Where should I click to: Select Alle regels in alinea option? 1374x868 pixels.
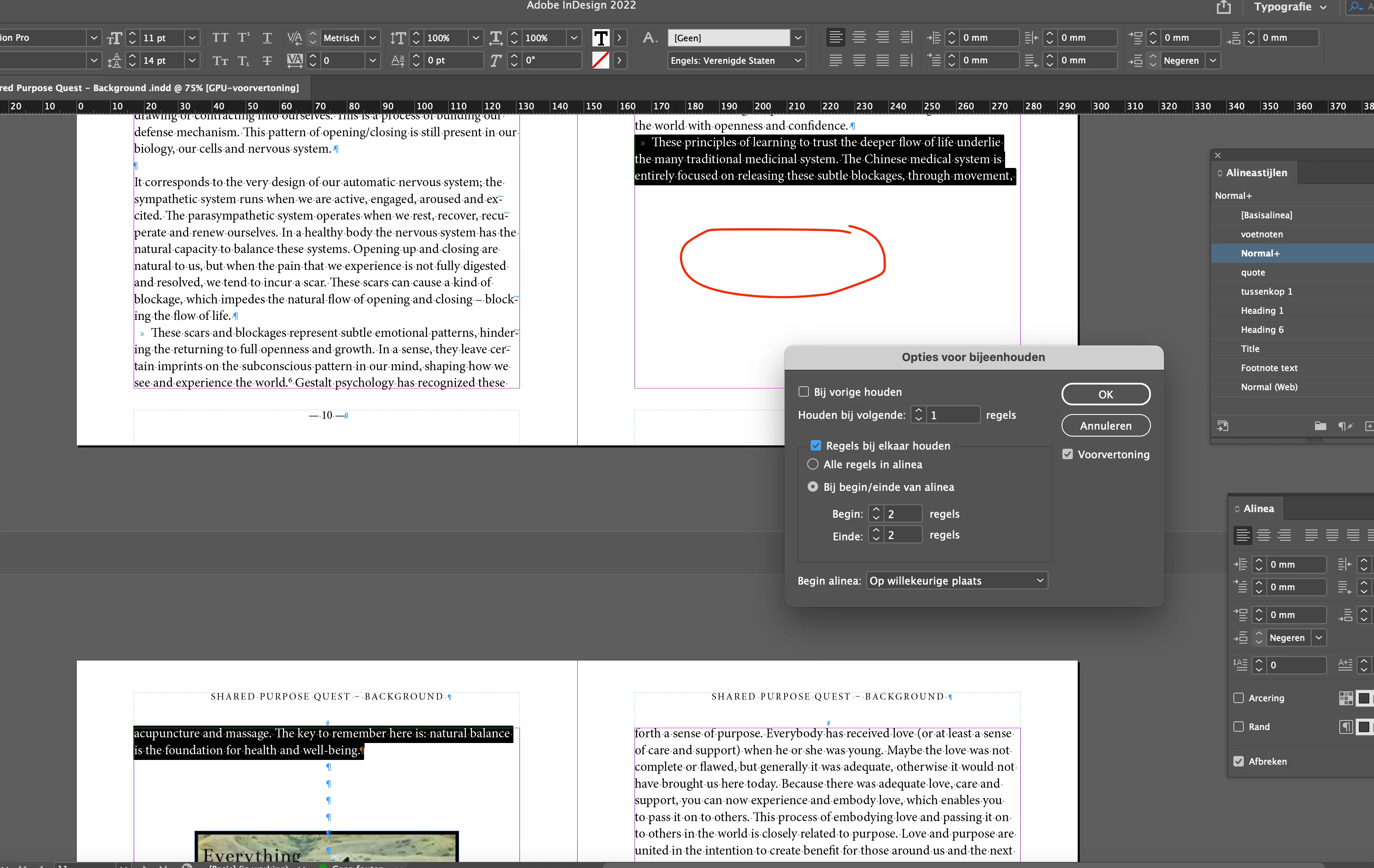pos(812,464)
